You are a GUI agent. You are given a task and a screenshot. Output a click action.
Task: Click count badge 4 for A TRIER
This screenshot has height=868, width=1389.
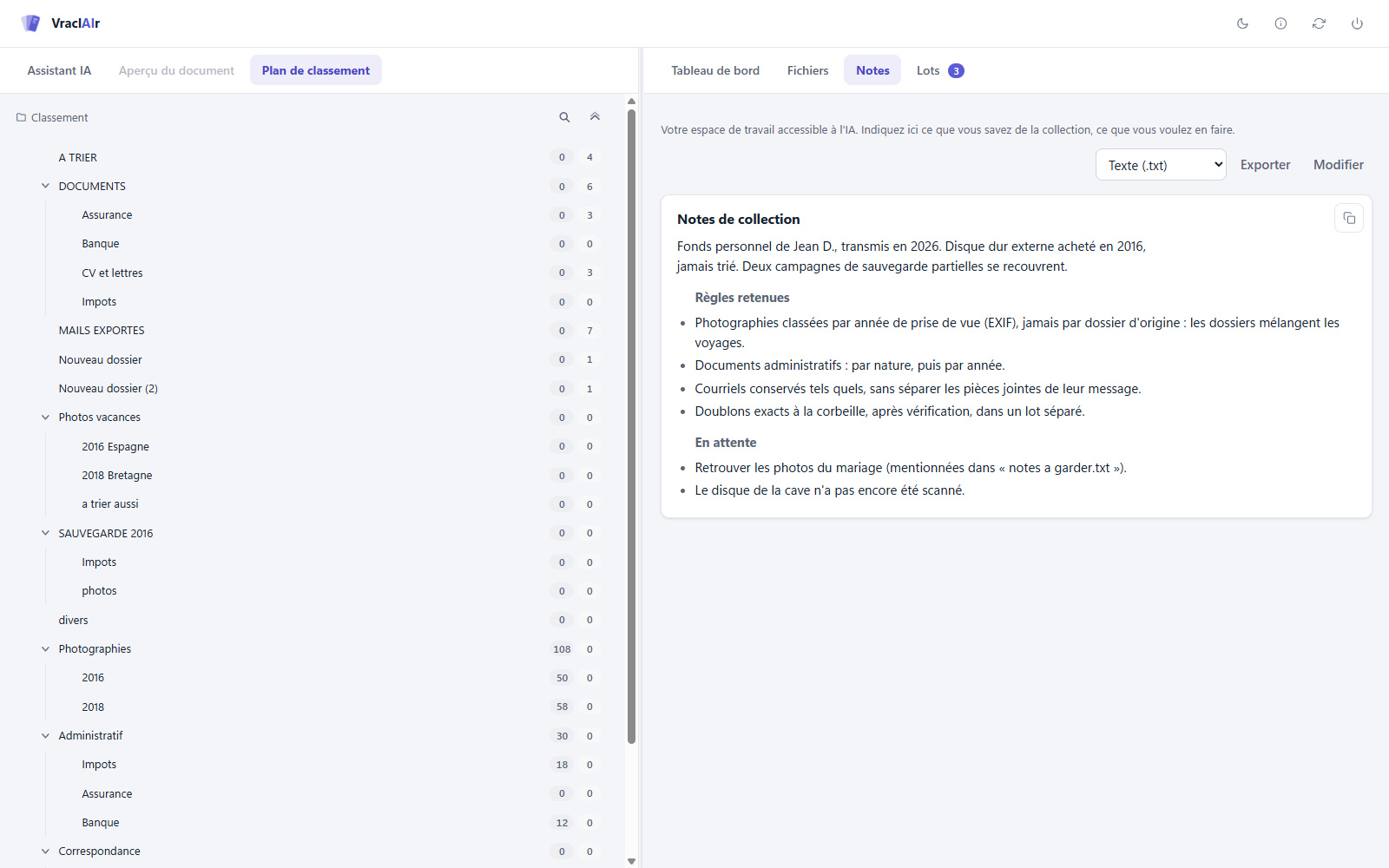589,157
